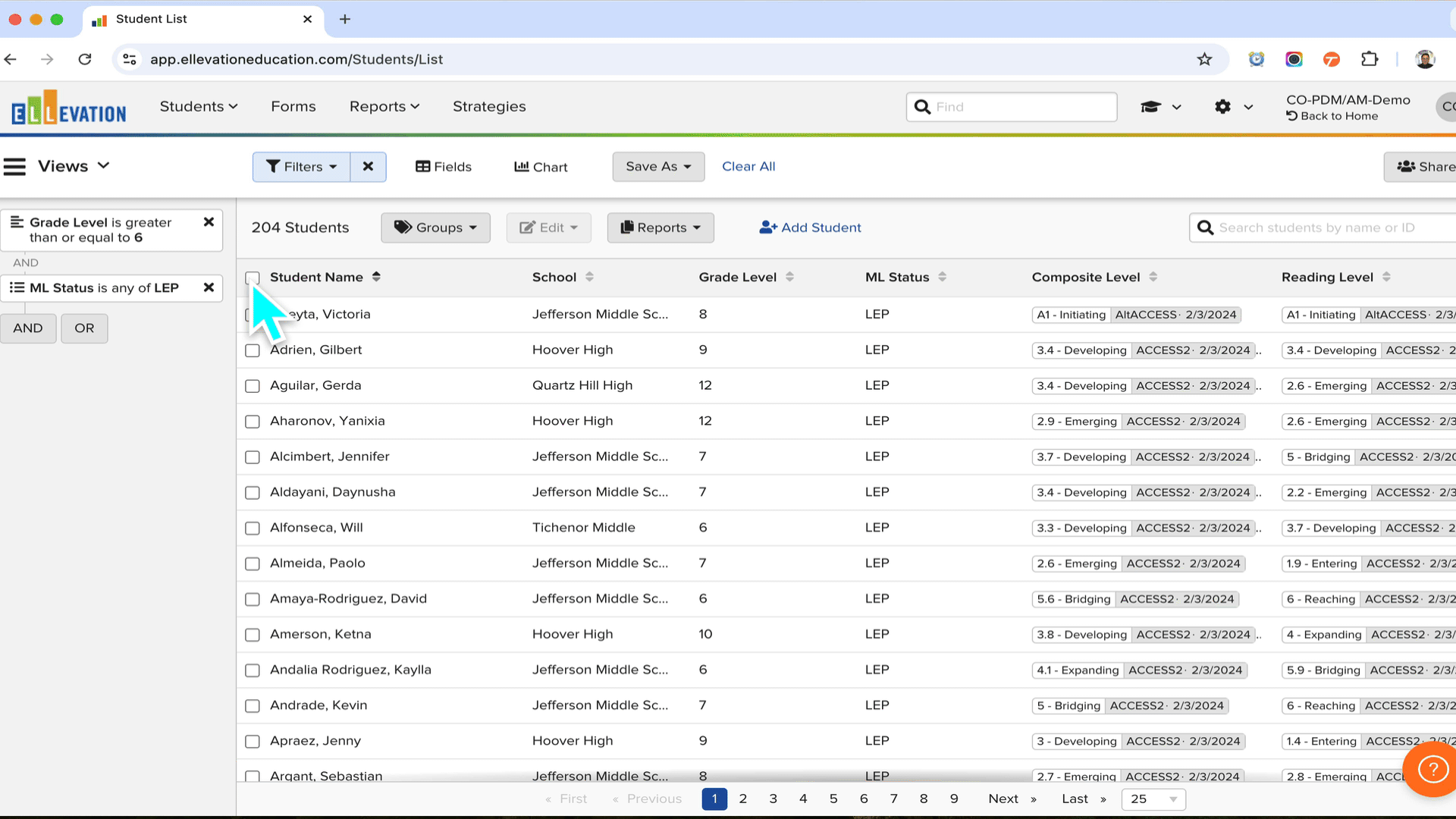Go to page 5
This screenshot has width=1456, height=819.
[833, 799]
